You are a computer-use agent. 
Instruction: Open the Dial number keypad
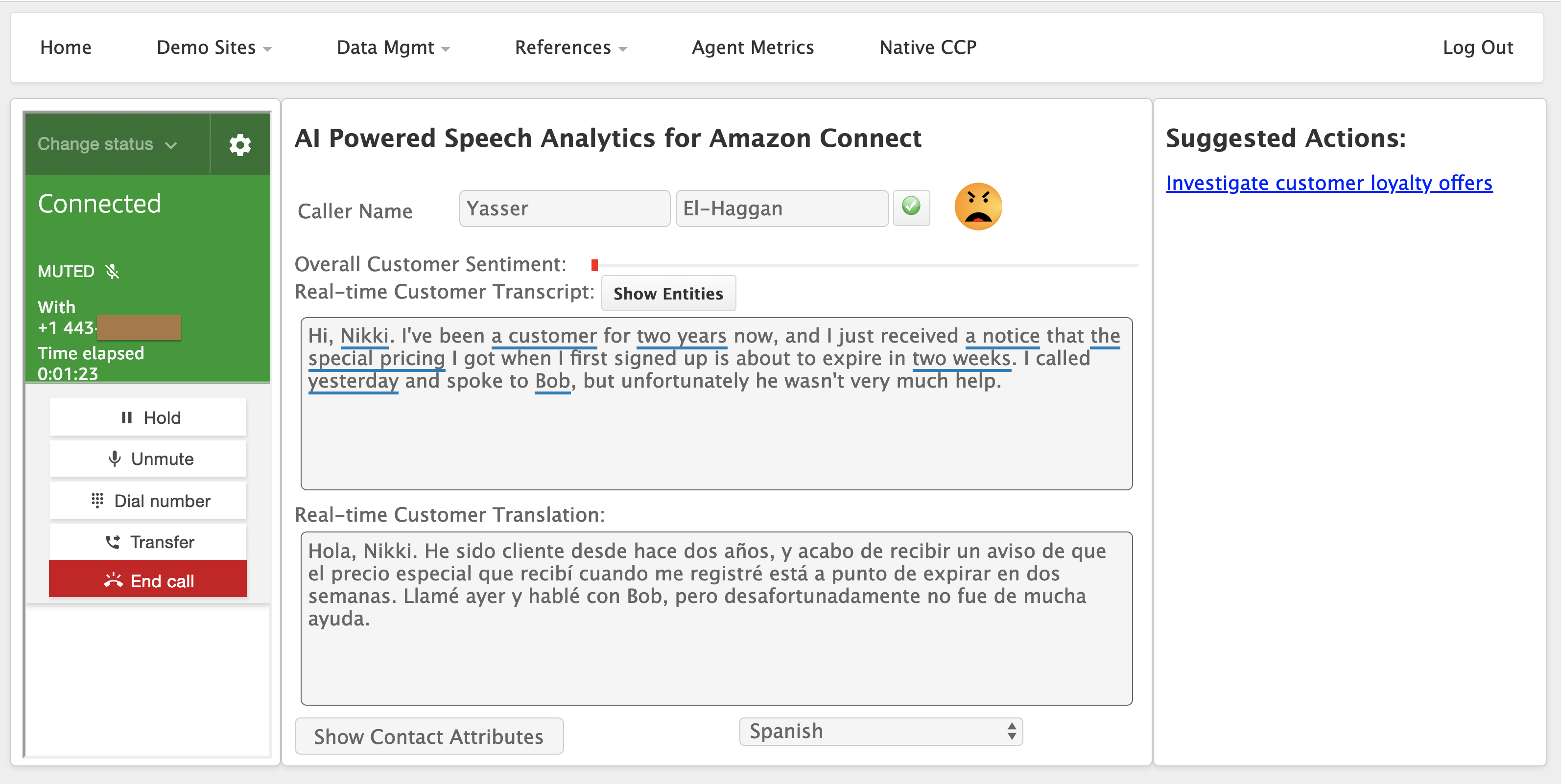(x=148, y=501)
